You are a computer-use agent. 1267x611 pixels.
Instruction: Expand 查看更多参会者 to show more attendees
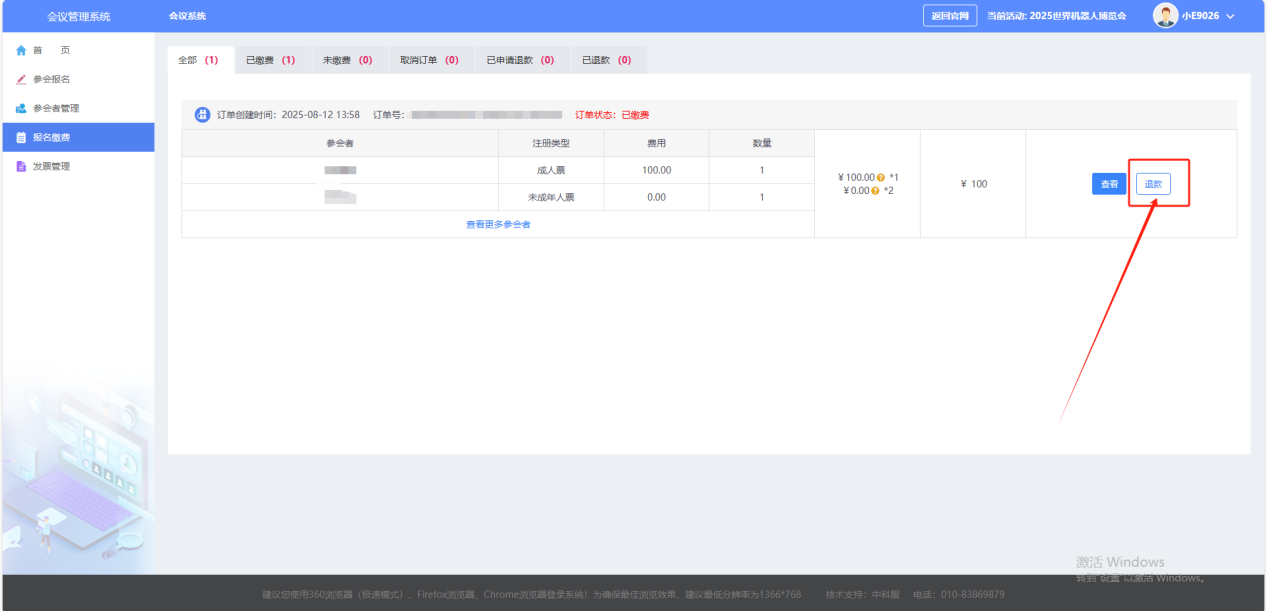[497, 225]
